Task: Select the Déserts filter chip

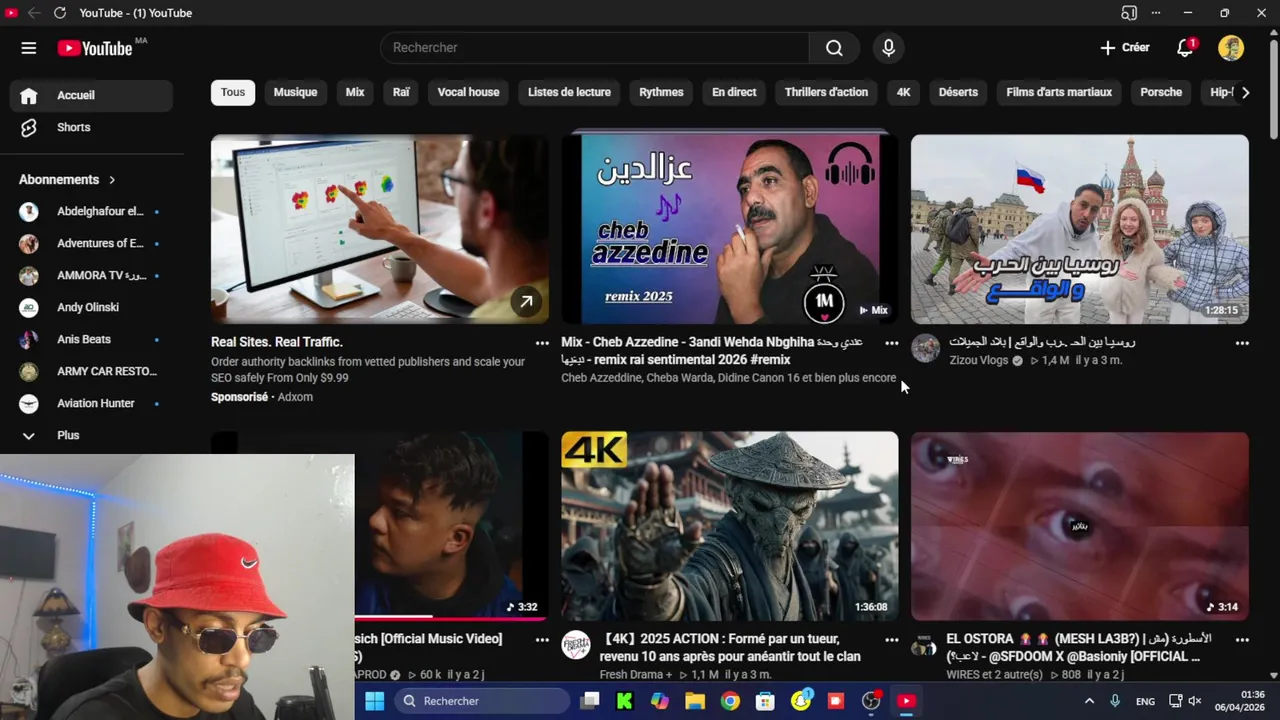Action: click(x=958, y=92)
